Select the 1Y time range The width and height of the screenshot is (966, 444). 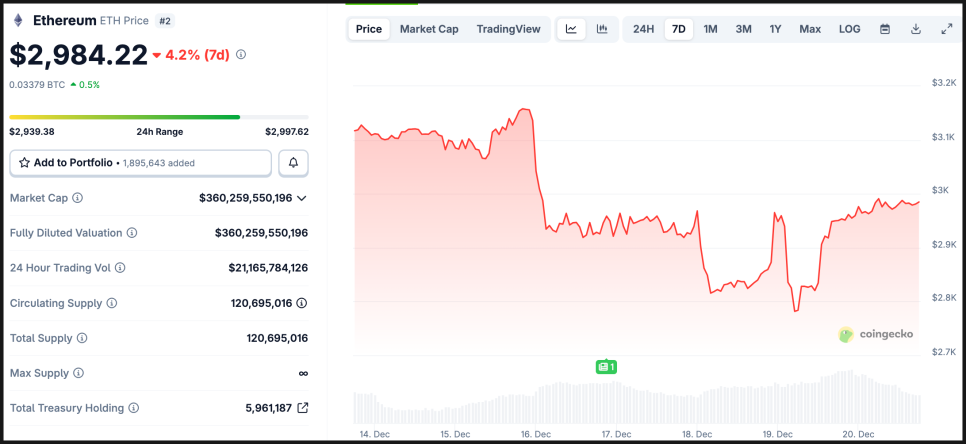[775, 29]
